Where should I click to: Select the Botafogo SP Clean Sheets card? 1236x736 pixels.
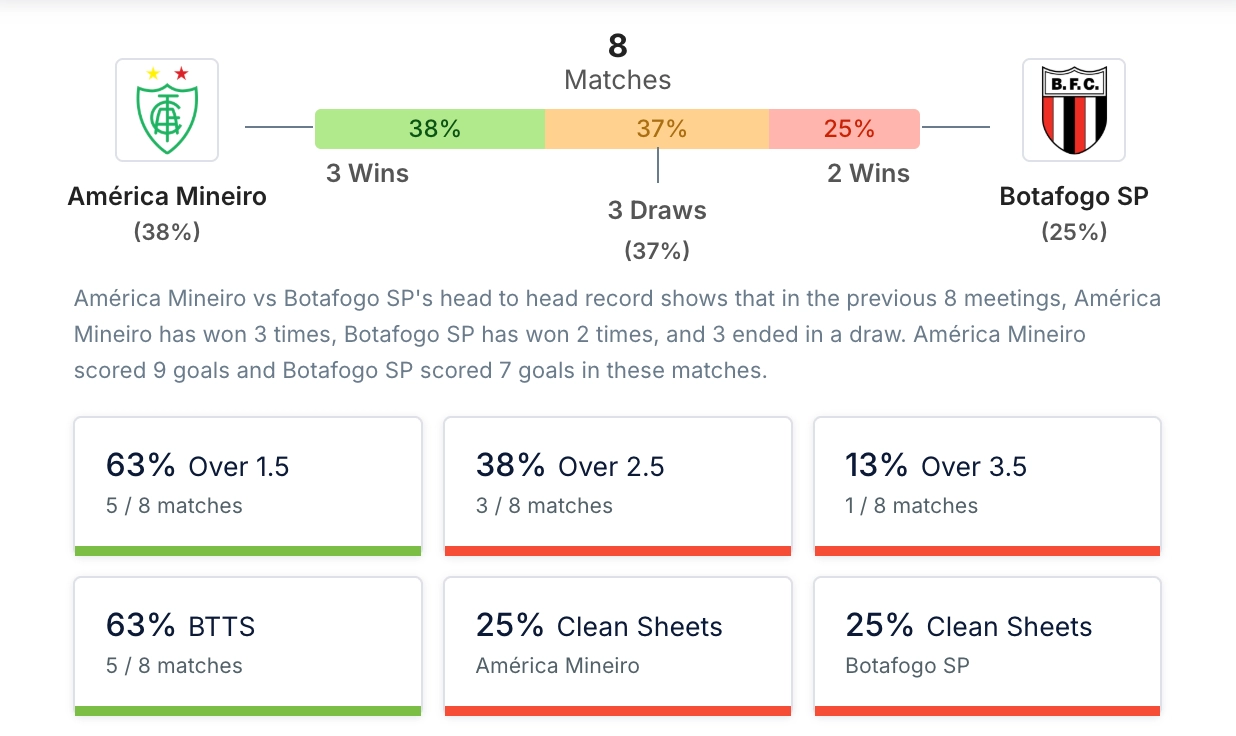(x=987, y=643)
